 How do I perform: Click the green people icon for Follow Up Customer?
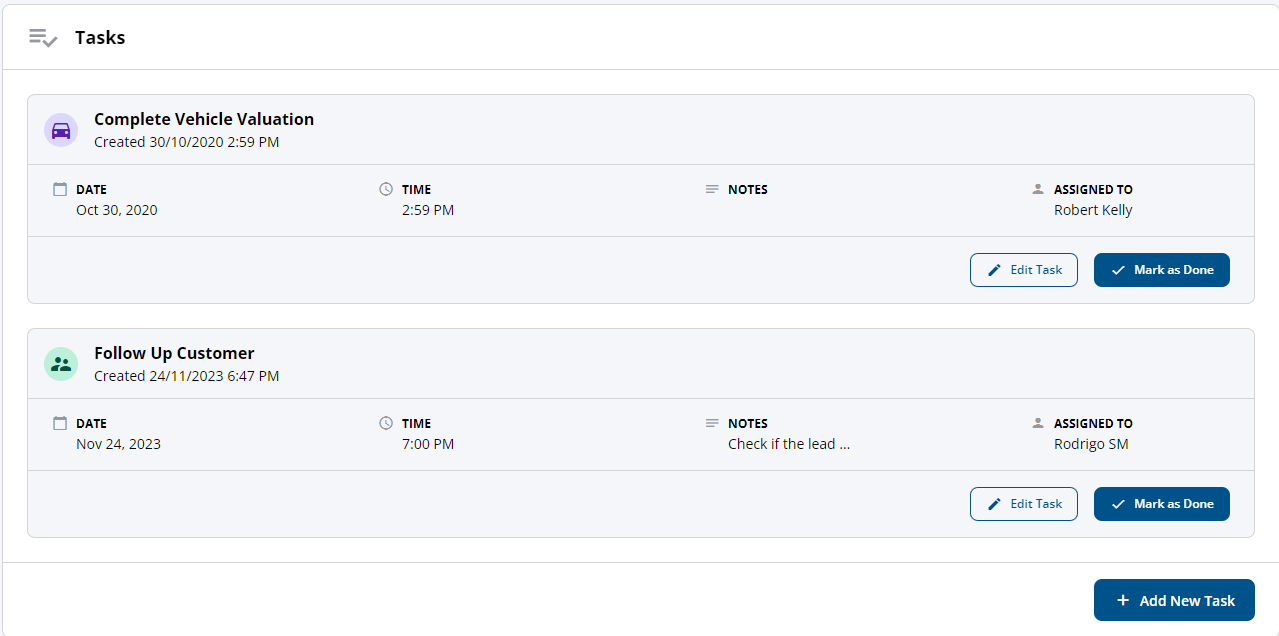click(x=61, y=364)
